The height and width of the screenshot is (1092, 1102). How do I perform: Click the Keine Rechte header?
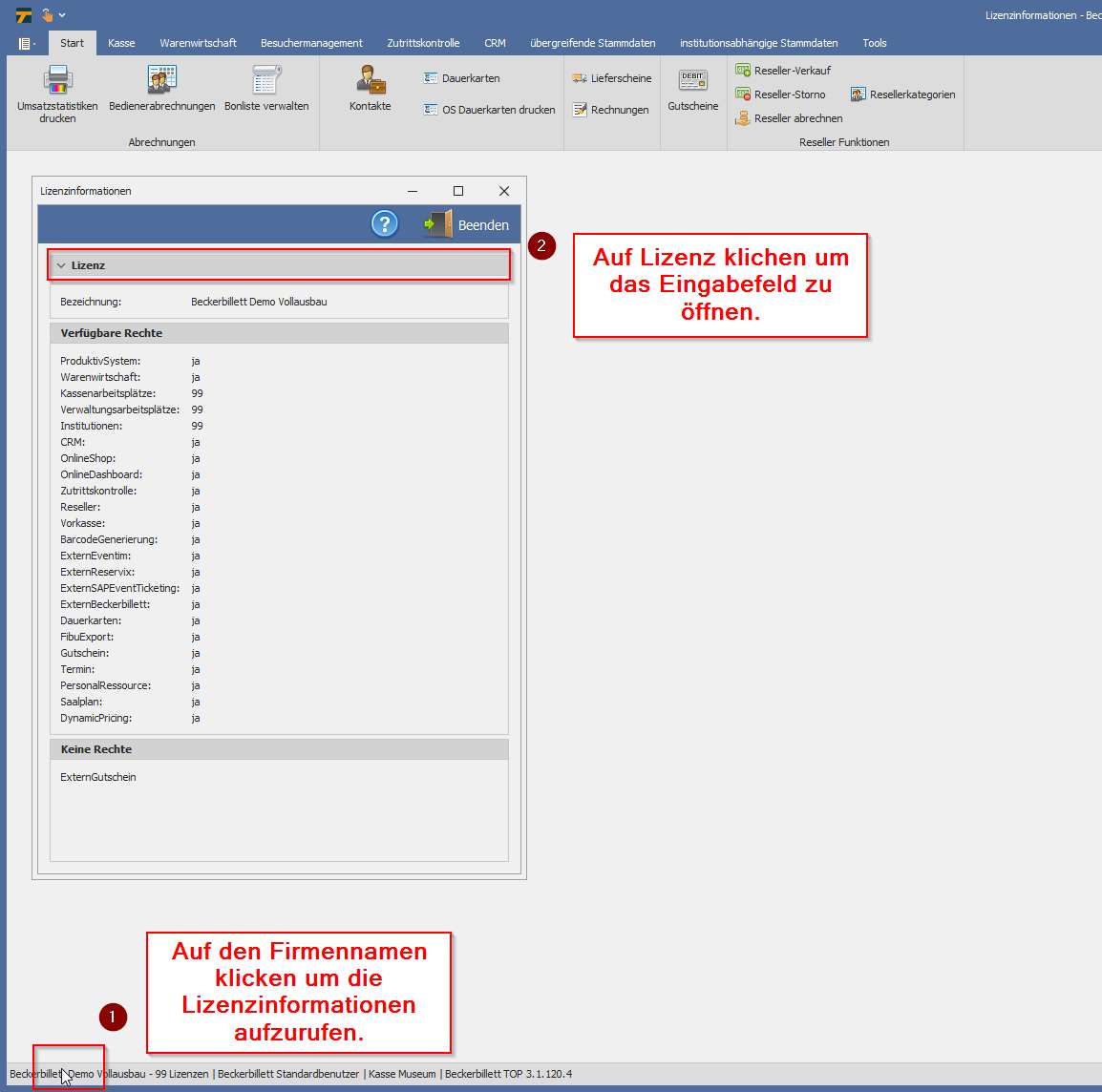(x=279, y=749)
